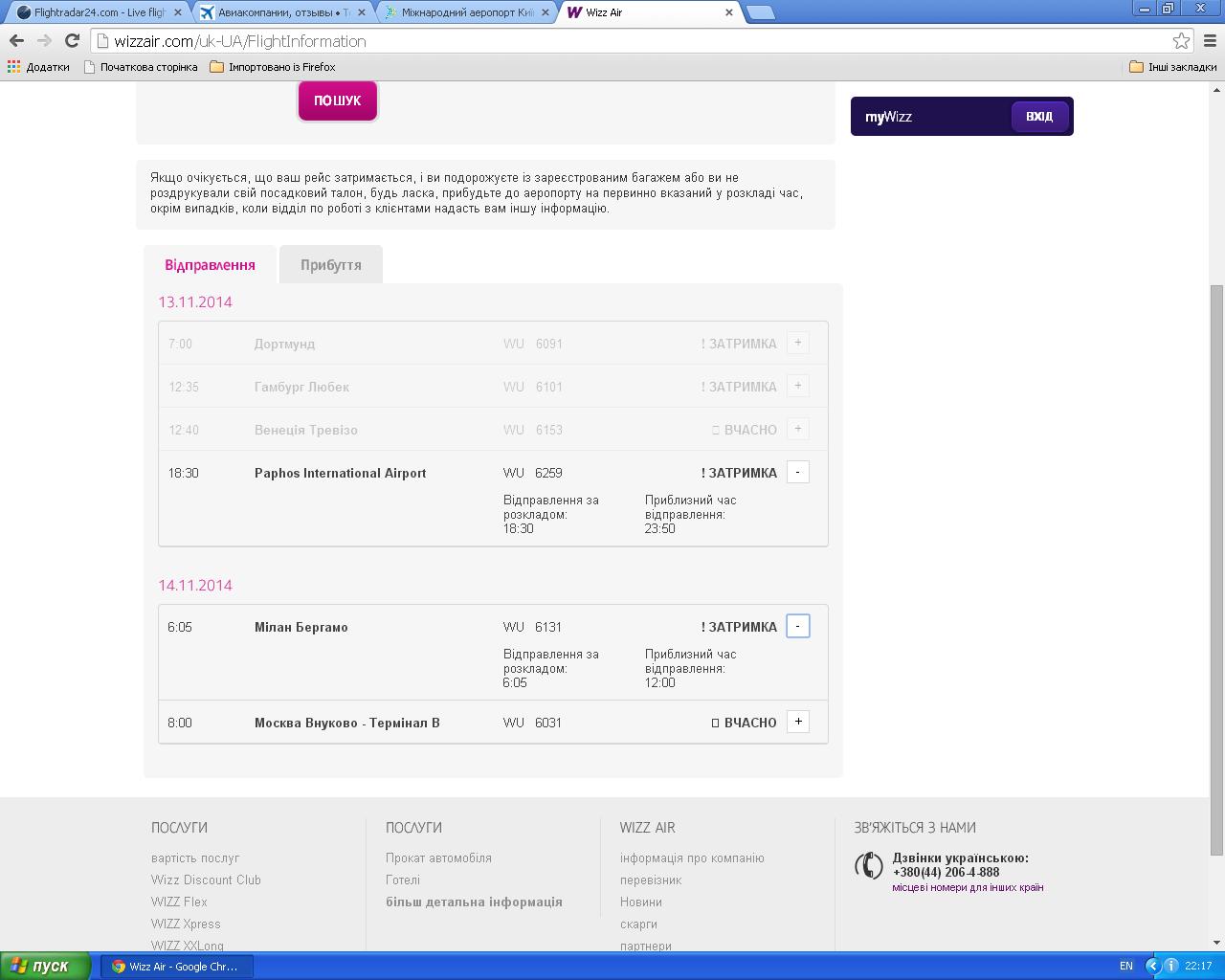1225x980 pixels.
Task: Open the Додатки apps shortcut
Action: tap(38, 67)
